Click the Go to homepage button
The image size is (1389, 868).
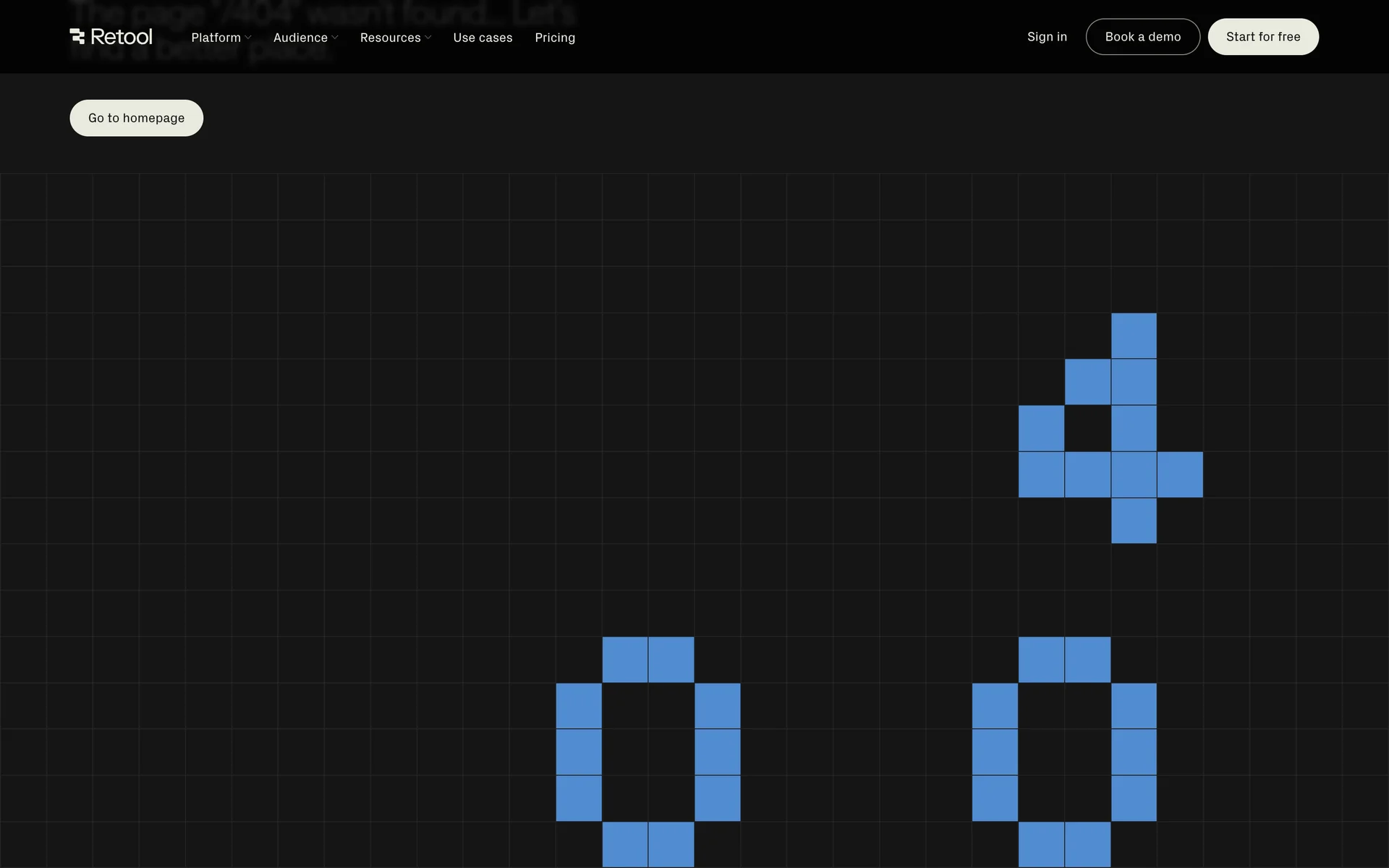[x=137, y=118]
